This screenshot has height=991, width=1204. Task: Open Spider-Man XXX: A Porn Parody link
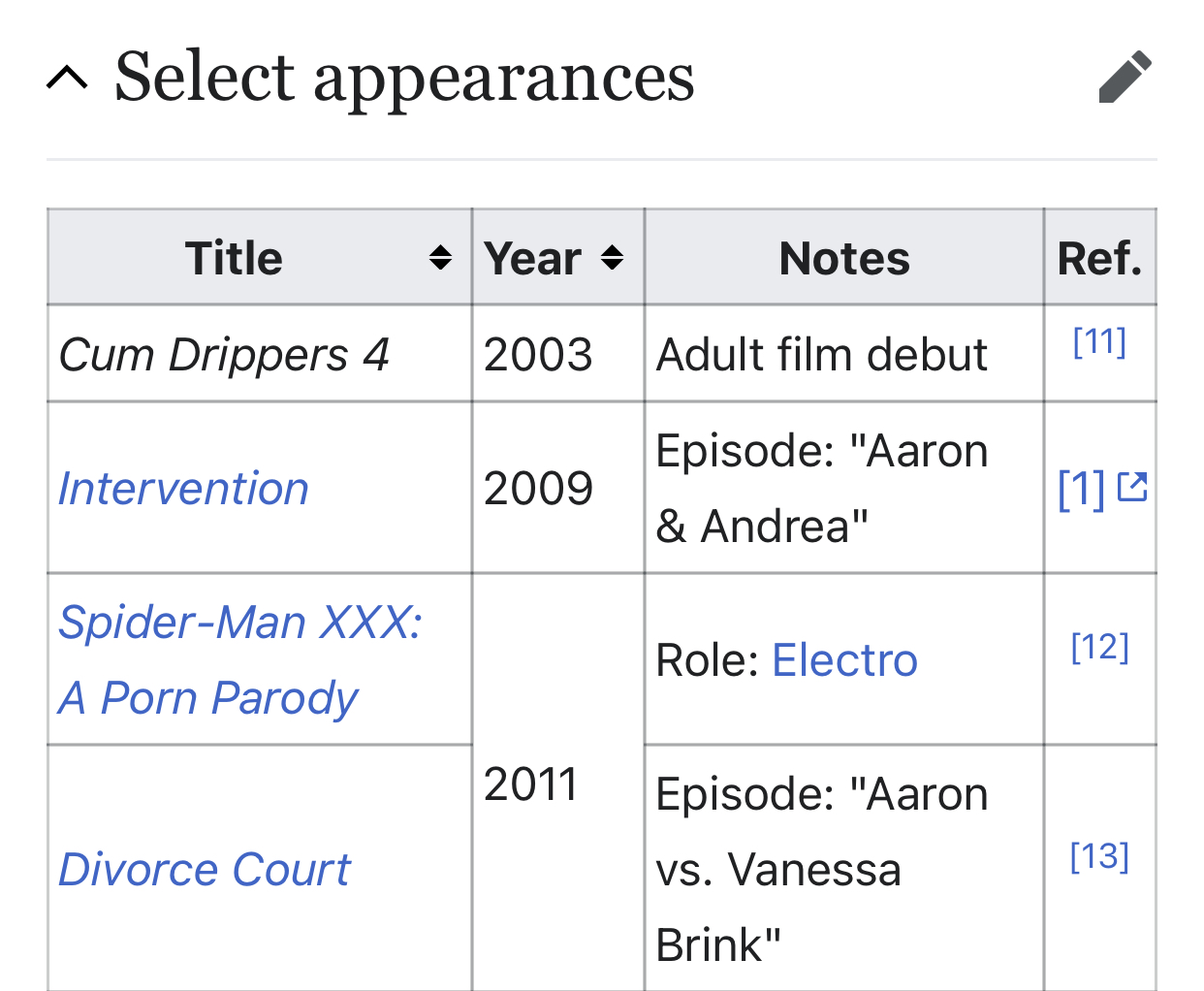click(x=240, y=659)
